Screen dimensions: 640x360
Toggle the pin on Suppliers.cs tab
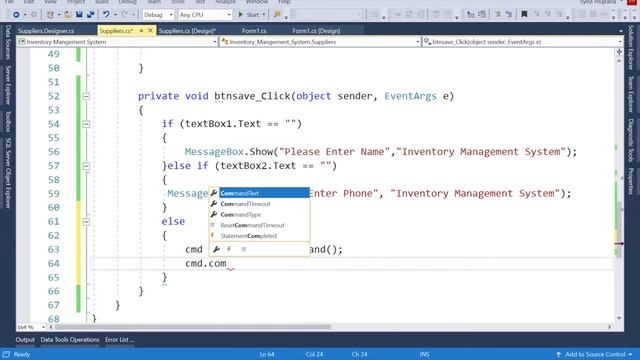click(x=142, y=31)
